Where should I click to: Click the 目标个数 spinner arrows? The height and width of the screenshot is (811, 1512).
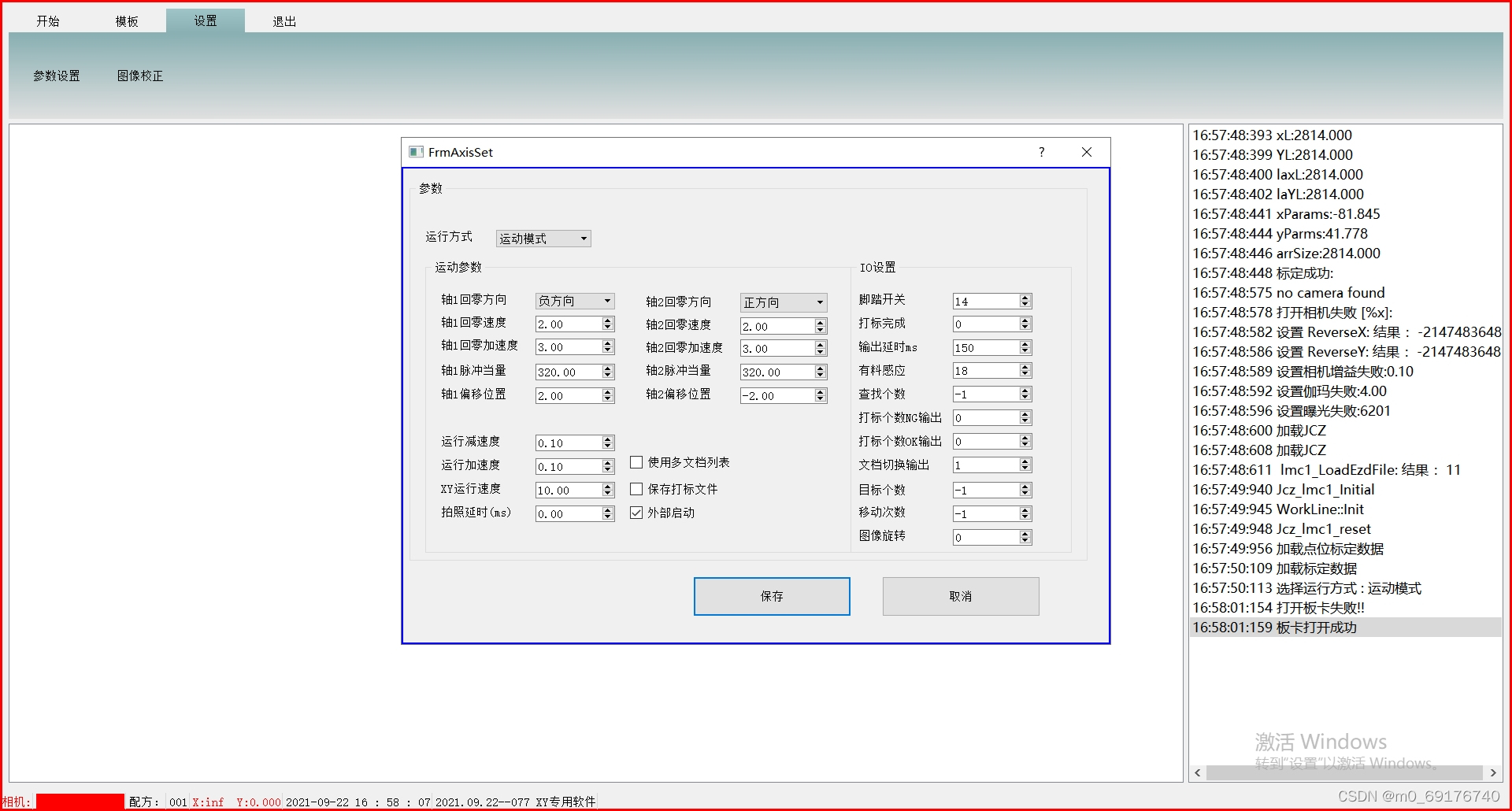(1025, 491)
